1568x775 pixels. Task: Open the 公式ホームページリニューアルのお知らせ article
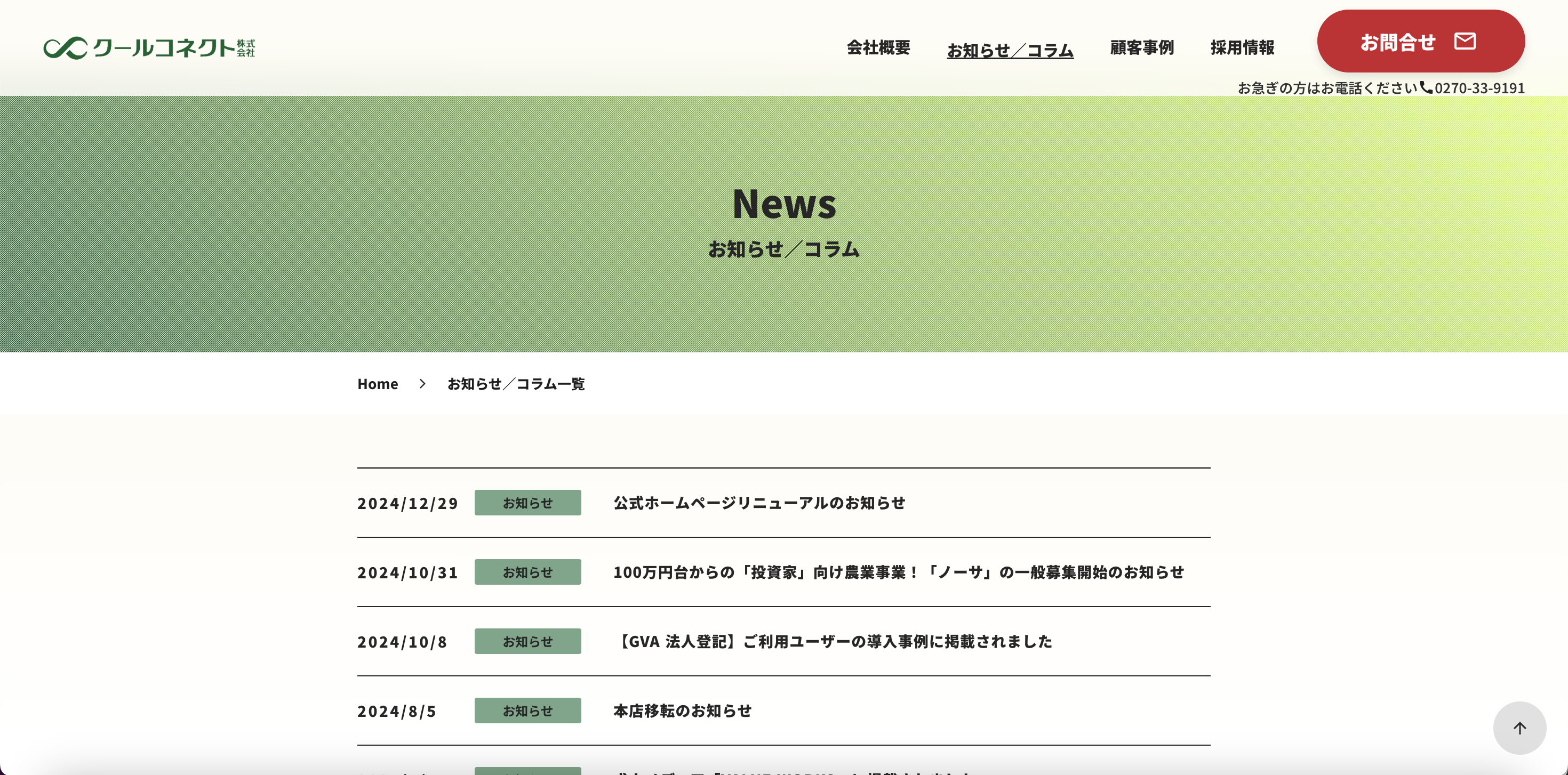tap(759, 503)
